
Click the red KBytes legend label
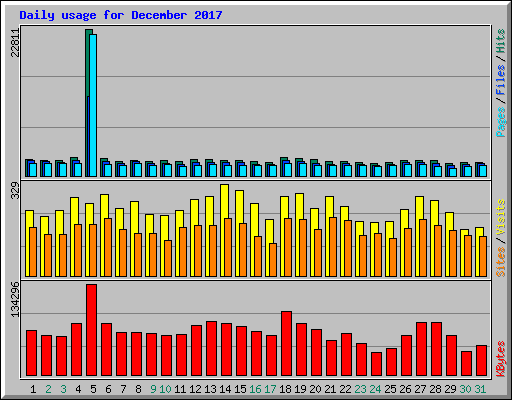(501, 358)
